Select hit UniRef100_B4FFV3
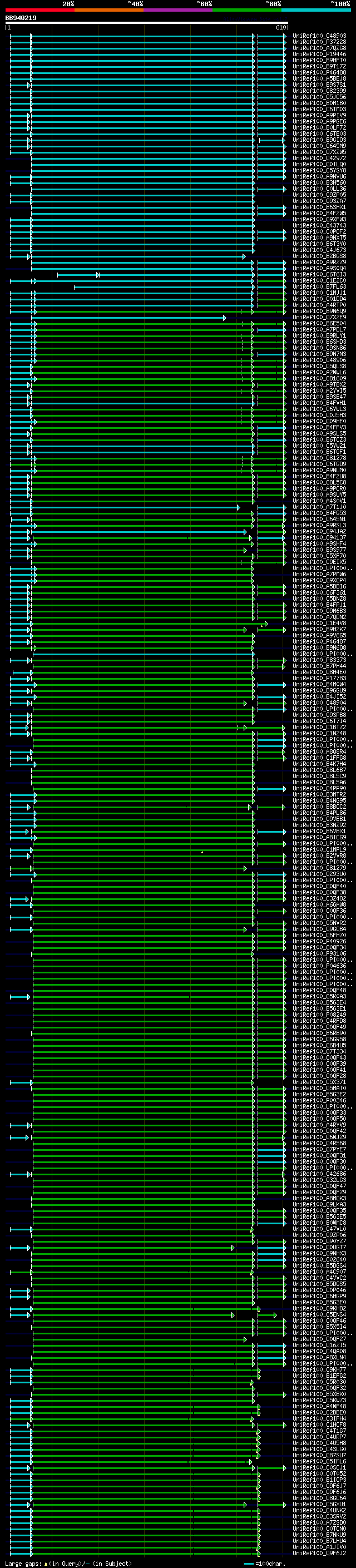Screen dimensions: 356x1568 coord(319,428)
